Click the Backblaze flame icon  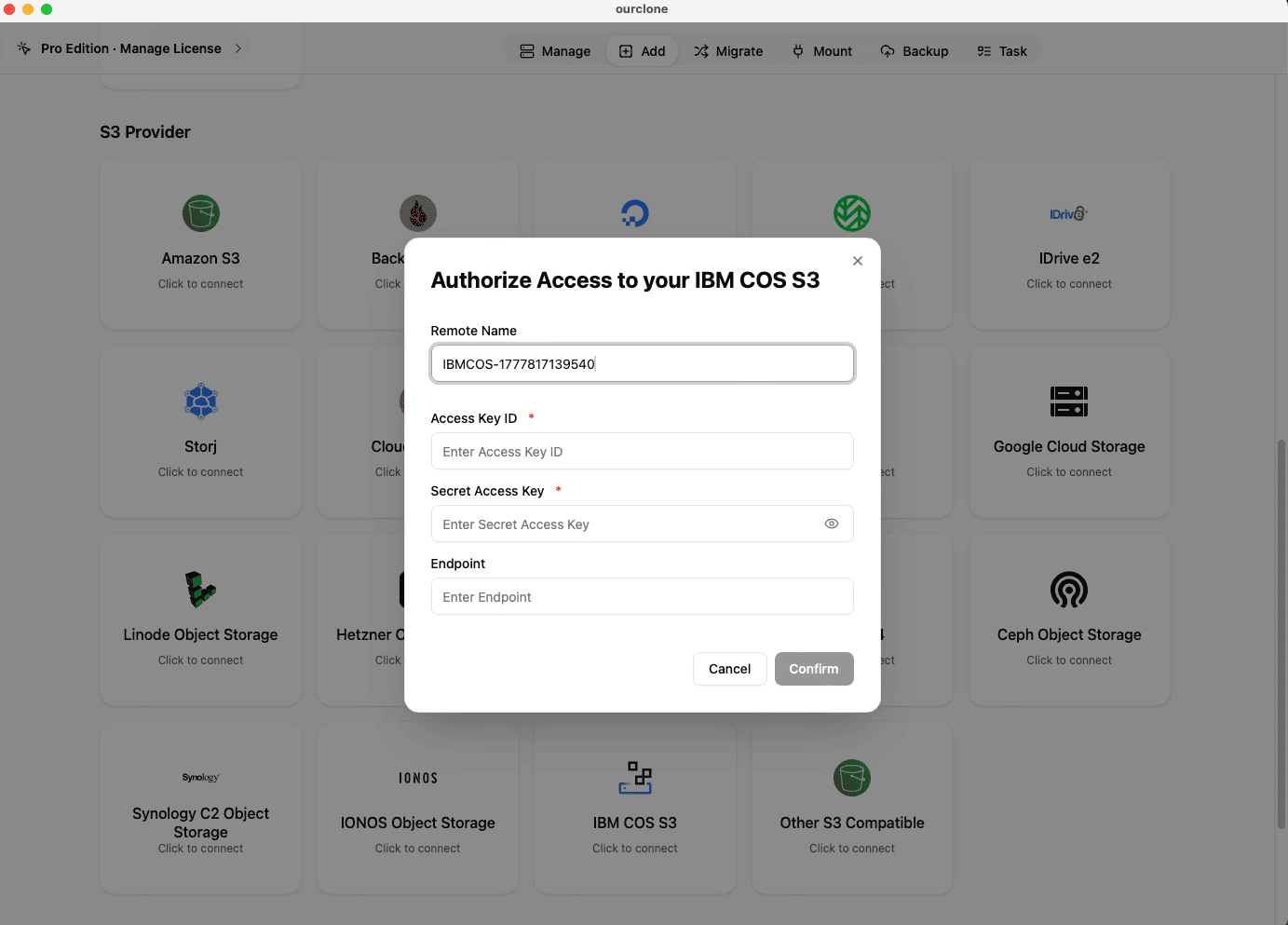(418, 213)
